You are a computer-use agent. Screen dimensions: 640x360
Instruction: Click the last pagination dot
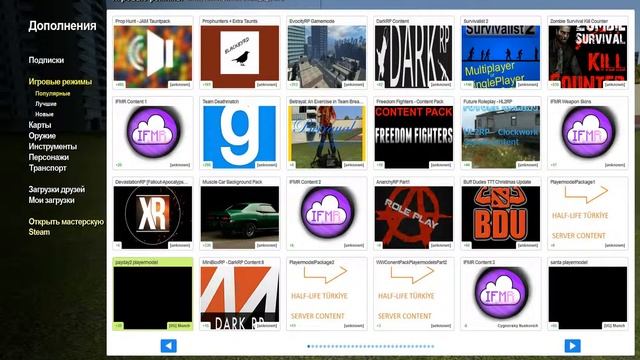433,347
